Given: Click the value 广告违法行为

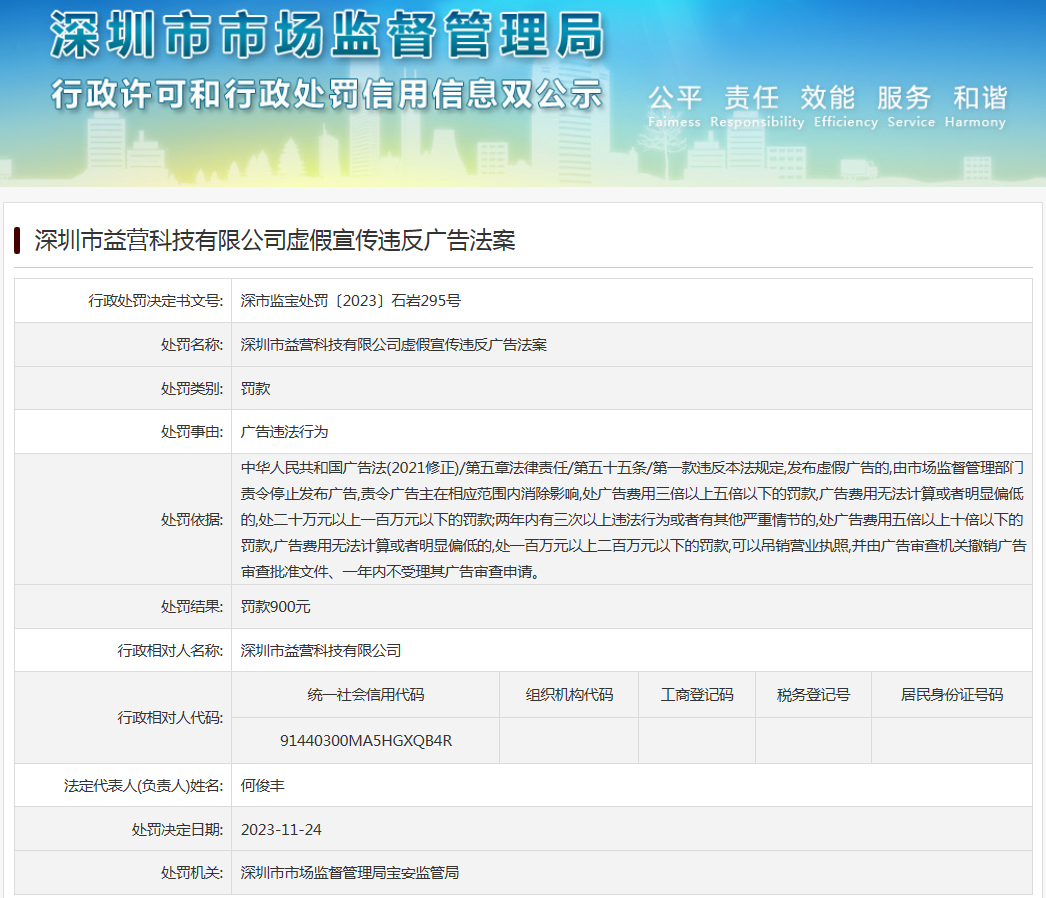Looking at the screenshot, I should pos(284,432).
